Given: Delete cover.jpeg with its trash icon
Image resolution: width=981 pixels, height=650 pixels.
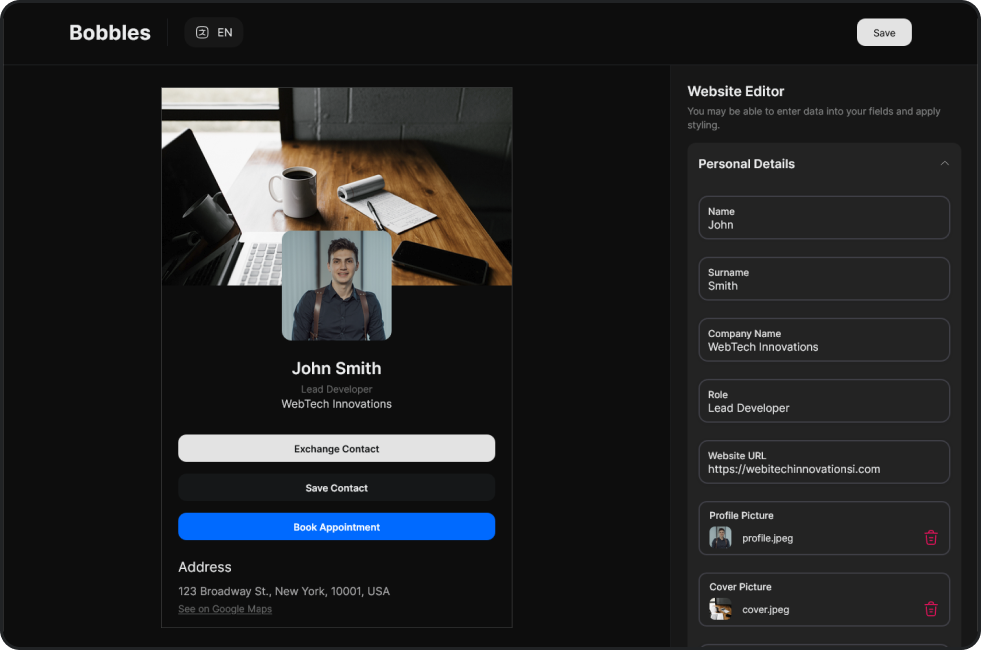Looking at the screenshot, I should tap(930, 609).
